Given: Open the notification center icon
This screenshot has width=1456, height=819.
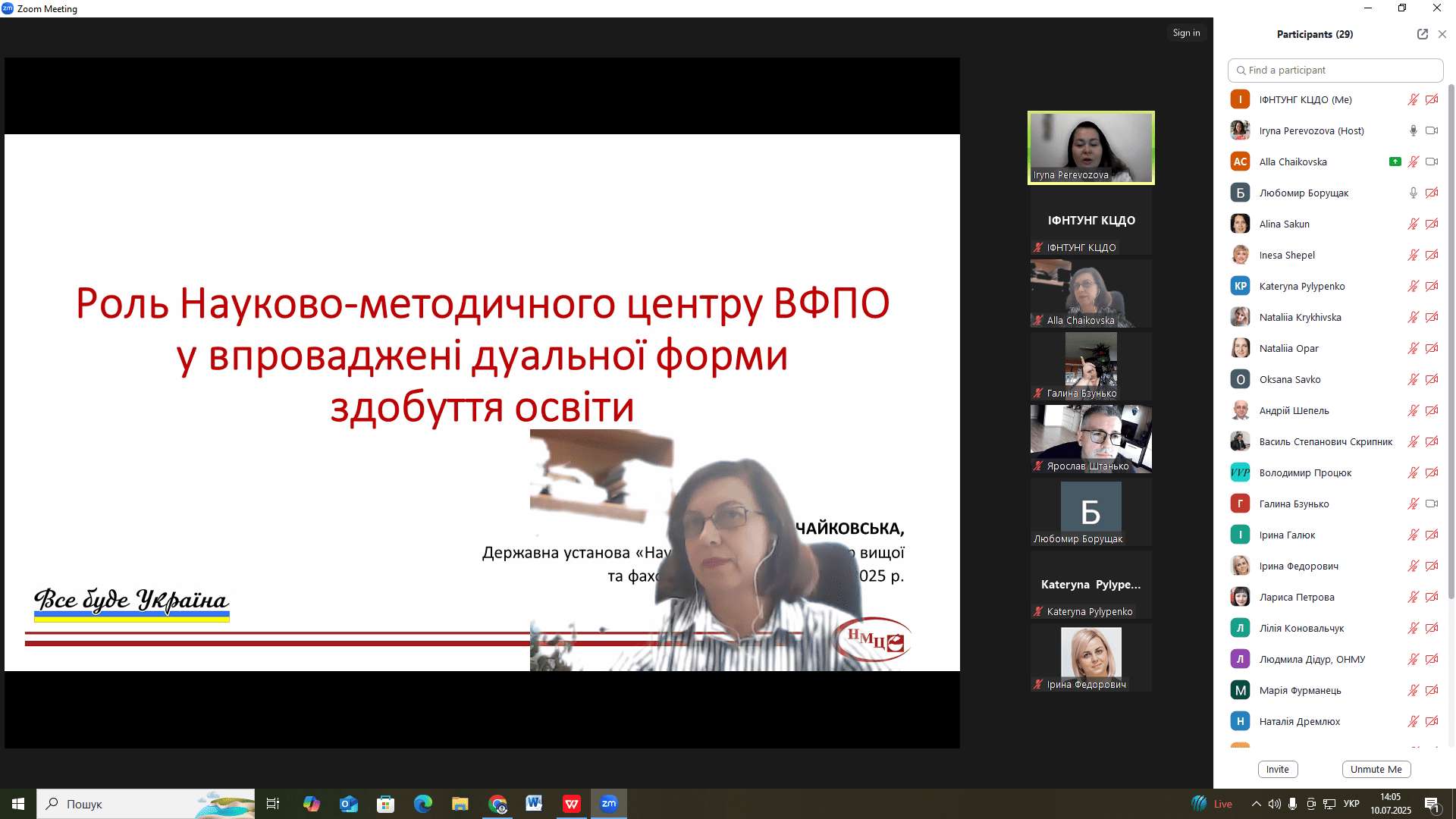Looking at the screenshot, I should click(x=1432, y=804).
